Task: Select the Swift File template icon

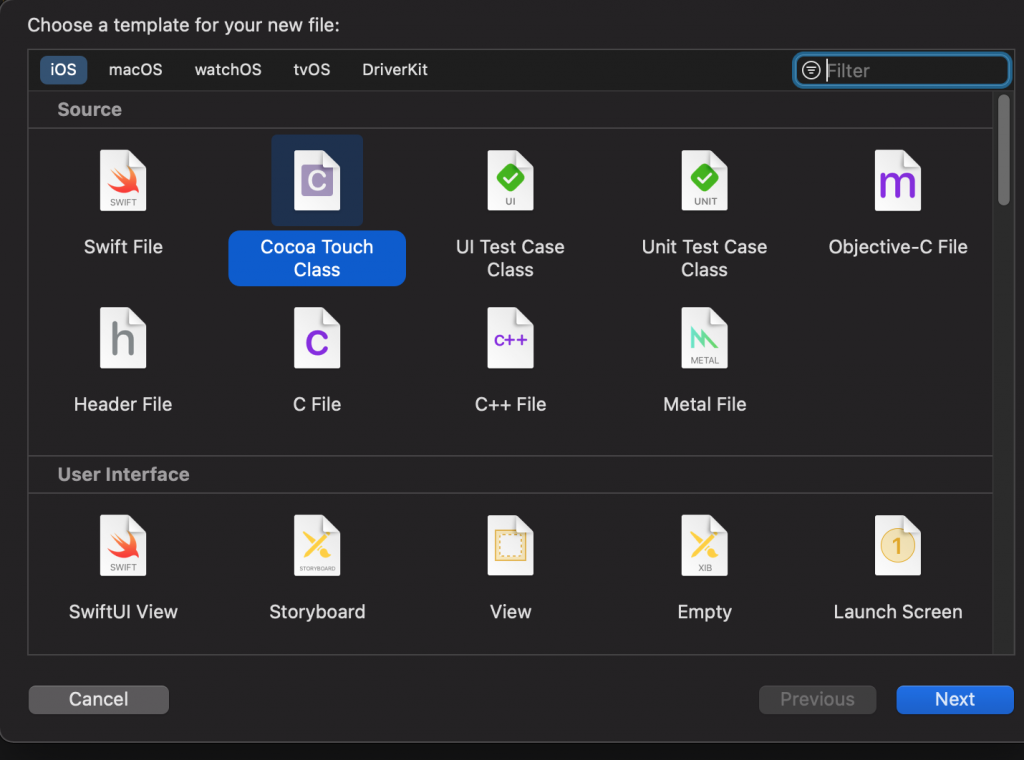Action: tap(123, 181)
